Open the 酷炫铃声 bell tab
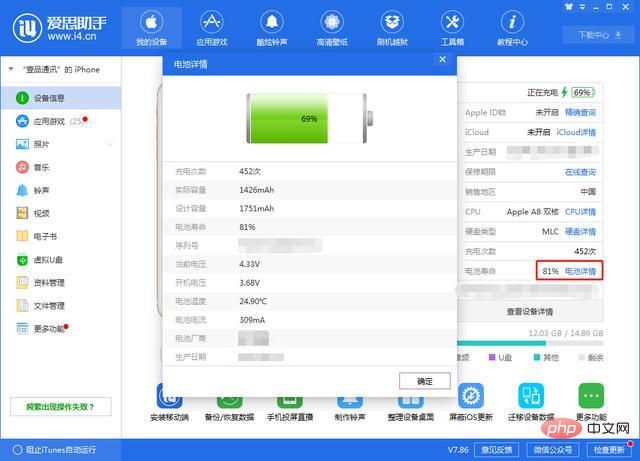 pos(272,28)
